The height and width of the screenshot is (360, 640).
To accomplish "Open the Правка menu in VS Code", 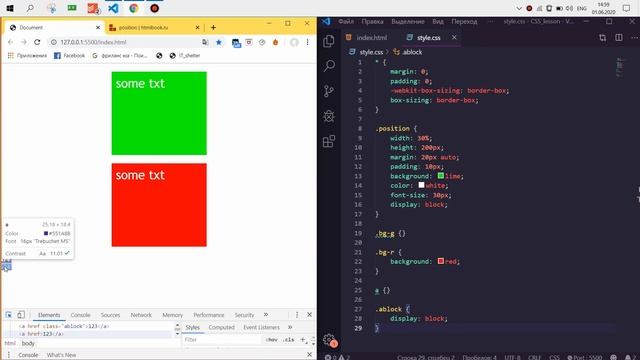I will click(x=372, y=21).
